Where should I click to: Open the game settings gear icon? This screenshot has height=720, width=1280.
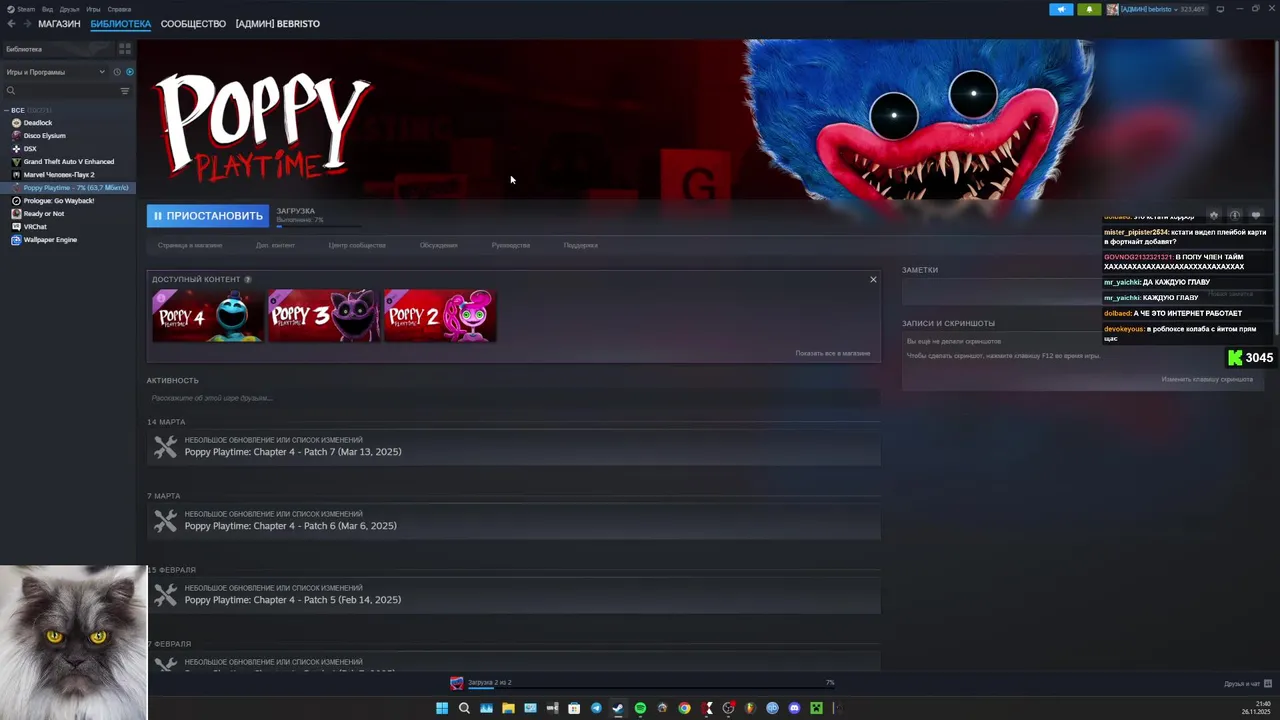(1213, 215)
